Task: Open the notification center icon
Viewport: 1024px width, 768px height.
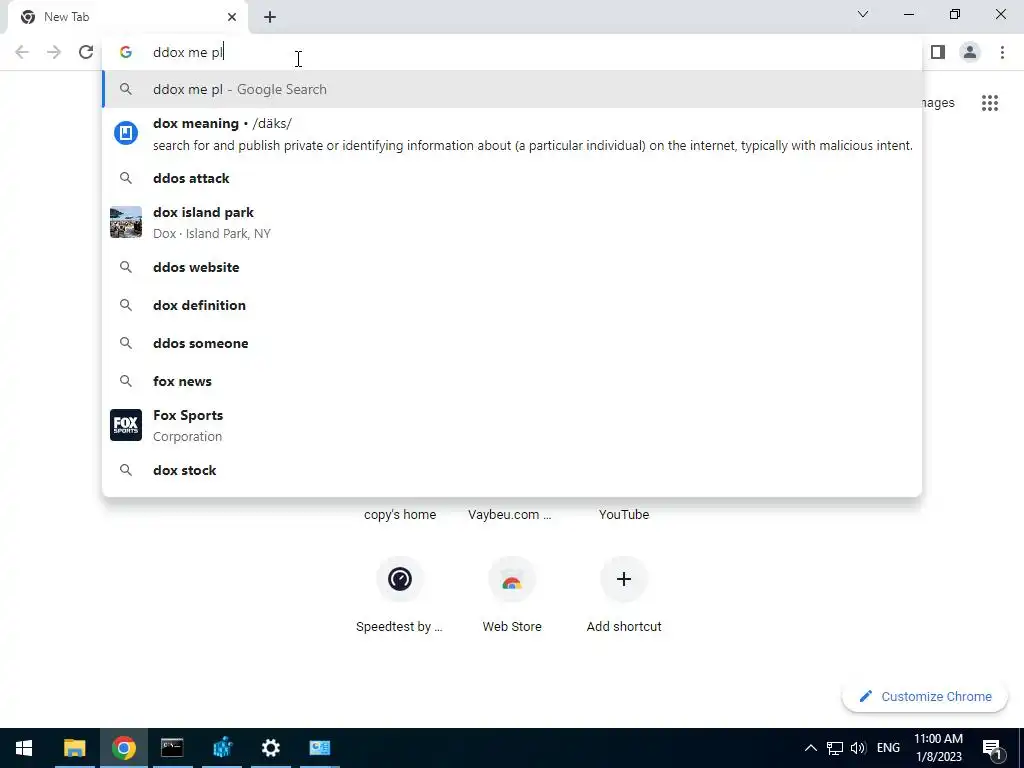Action: [x=993, y=748]
